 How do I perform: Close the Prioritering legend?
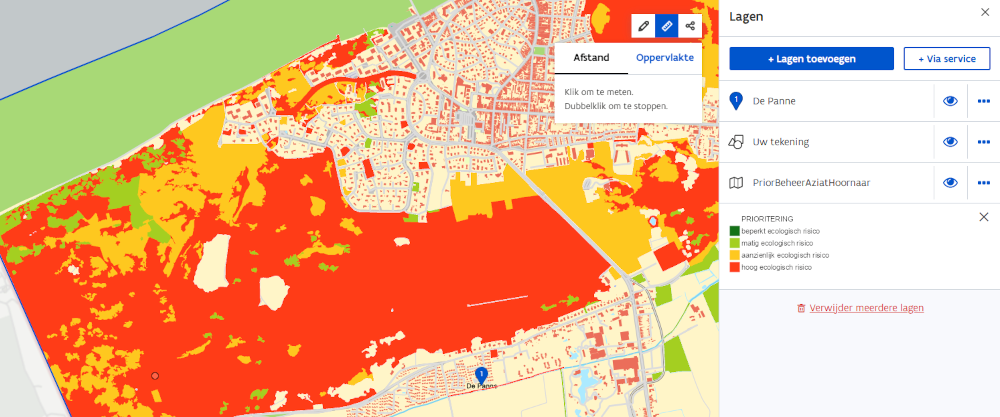click(983, 217)
